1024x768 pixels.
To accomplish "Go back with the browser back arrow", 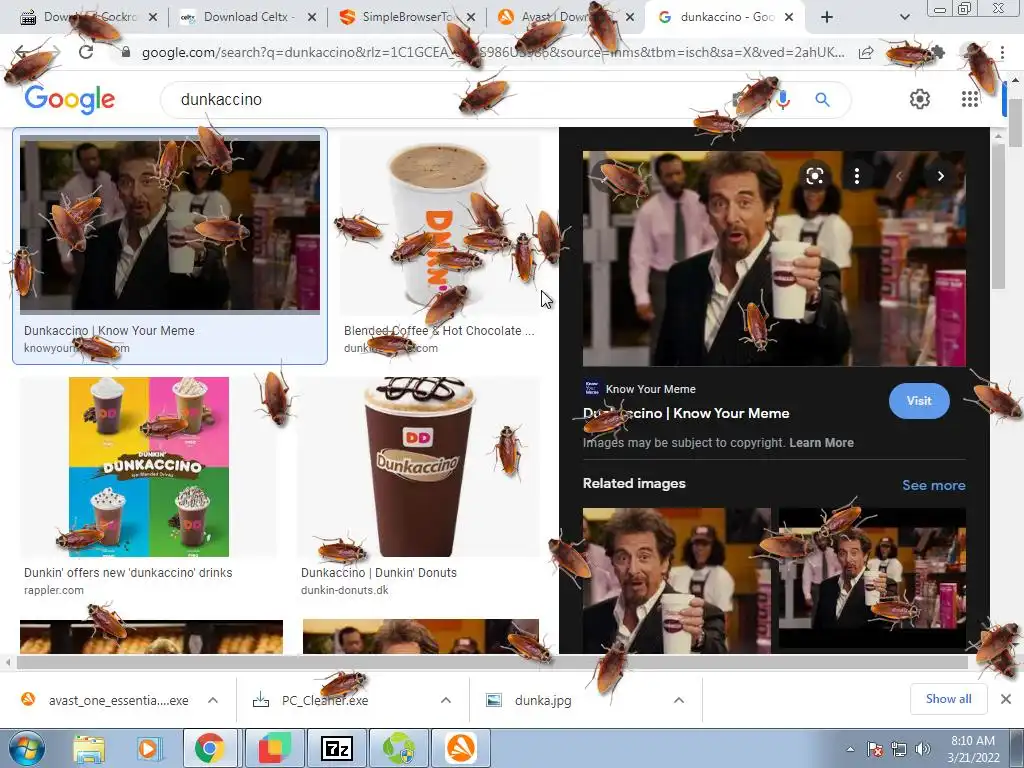I will (x=23, y=52).
